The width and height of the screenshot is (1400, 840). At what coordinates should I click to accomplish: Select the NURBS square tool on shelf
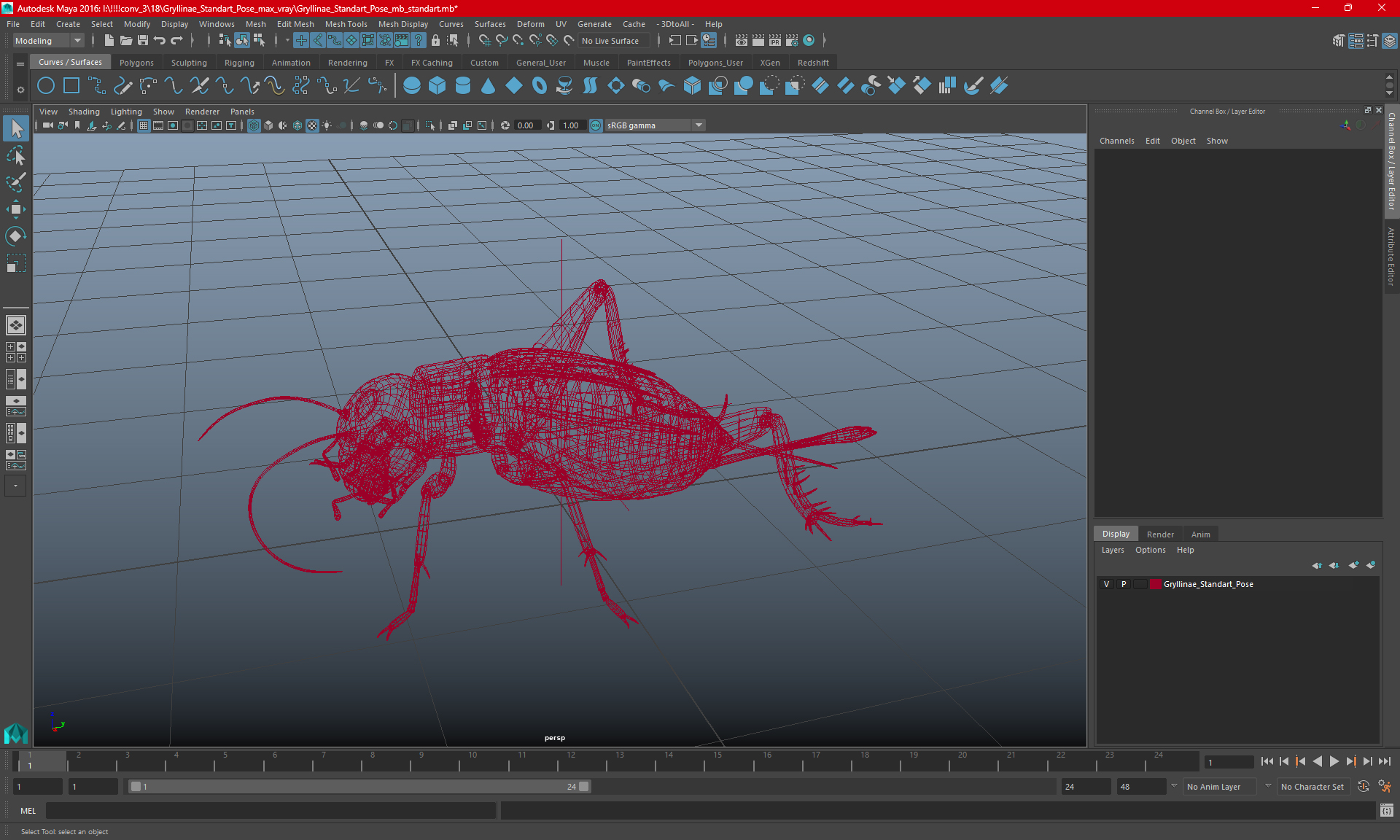71,86
